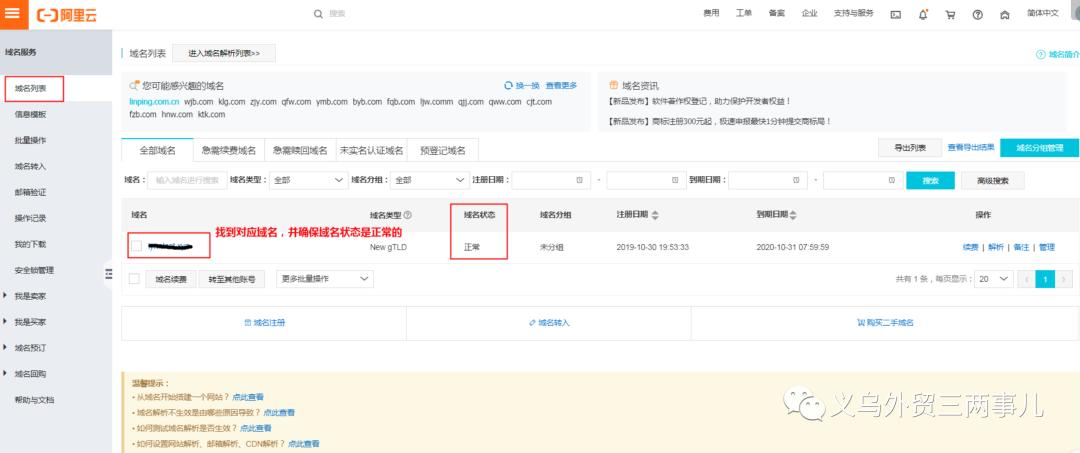Collapse the sidebar with the handle icon
1080x453 pixels.
click(108, 273)
